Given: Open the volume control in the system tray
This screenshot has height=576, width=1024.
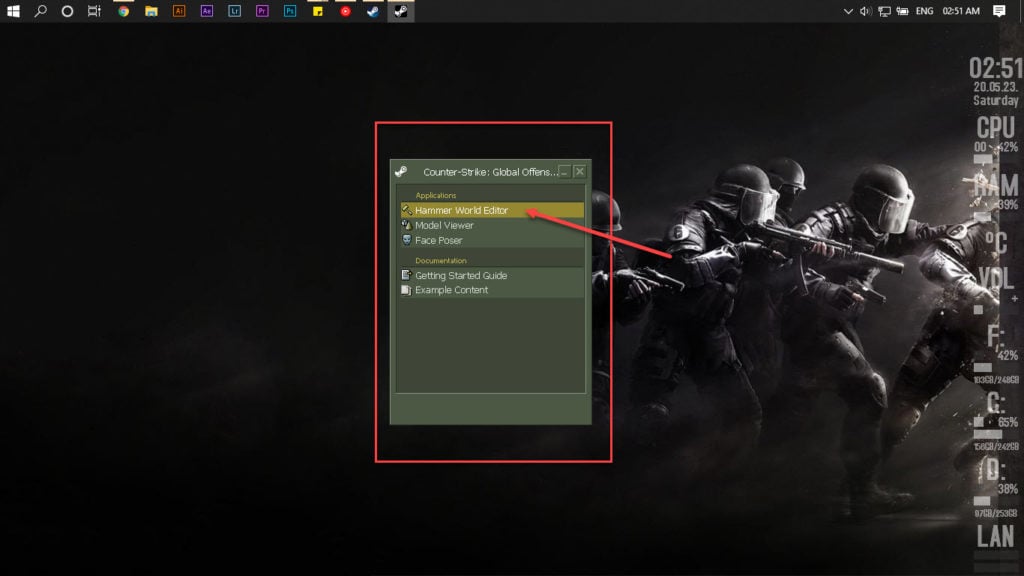Looking at the screenshot, I should [865, 11].
